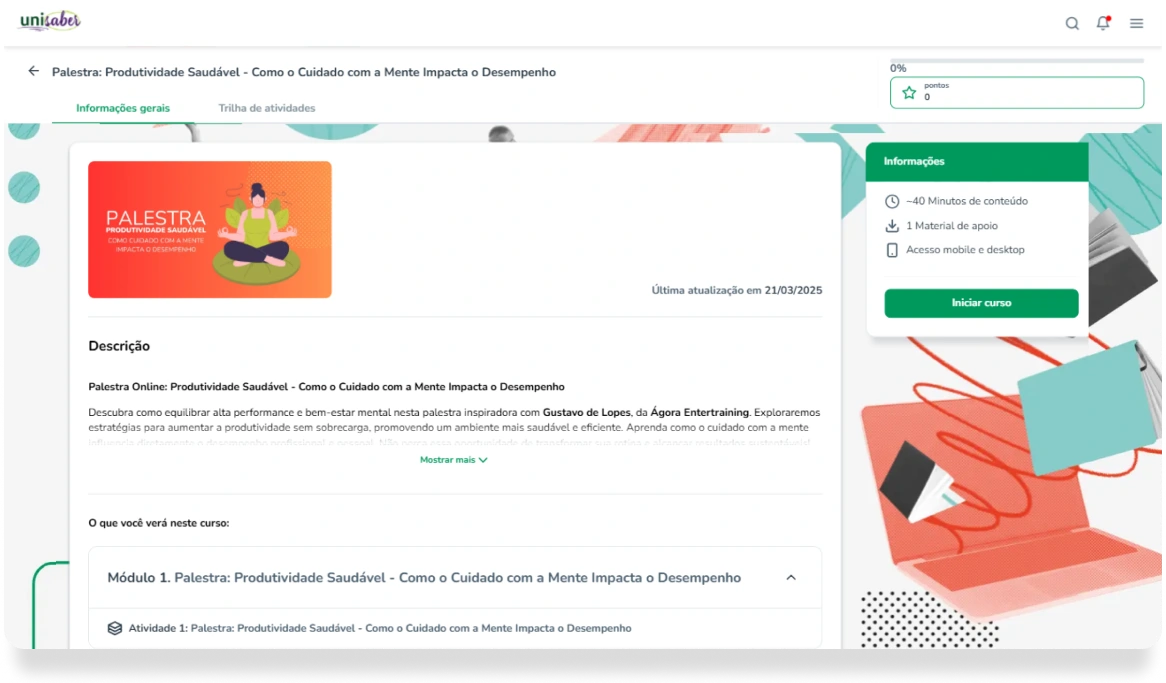Open the notifications bell
Image resolution: width=1166 pixels, height=683 pixels.
point(1103,23)
